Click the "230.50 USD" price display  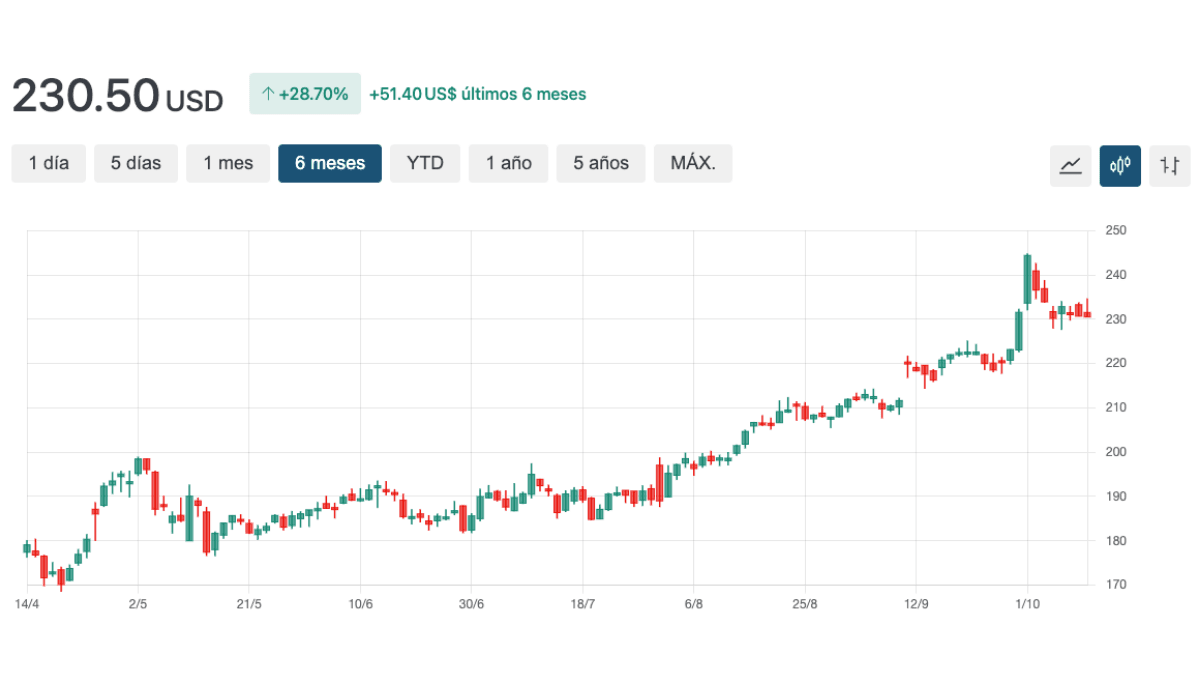click(115, 93)
